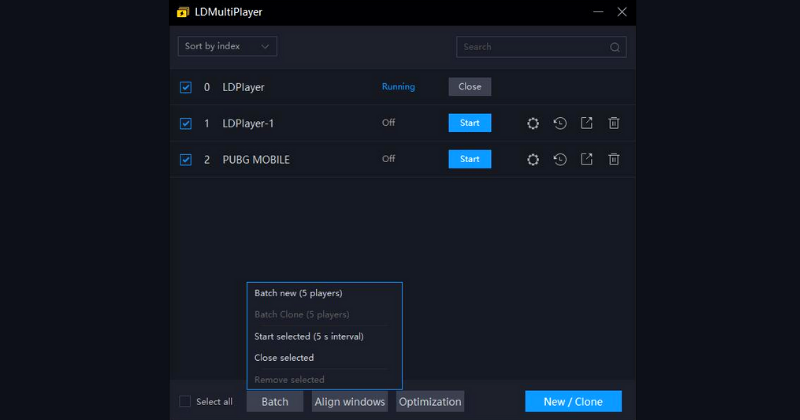The width and height of the screenshot is (800, 420).
Task: Choose Close selected from Batch menu
Action: pos(284,358)
